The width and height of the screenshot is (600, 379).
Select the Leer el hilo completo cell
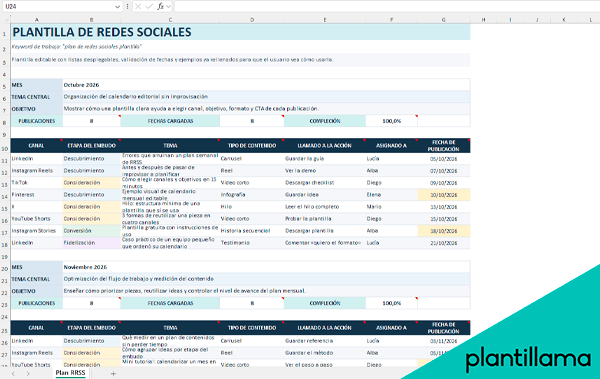324,207
